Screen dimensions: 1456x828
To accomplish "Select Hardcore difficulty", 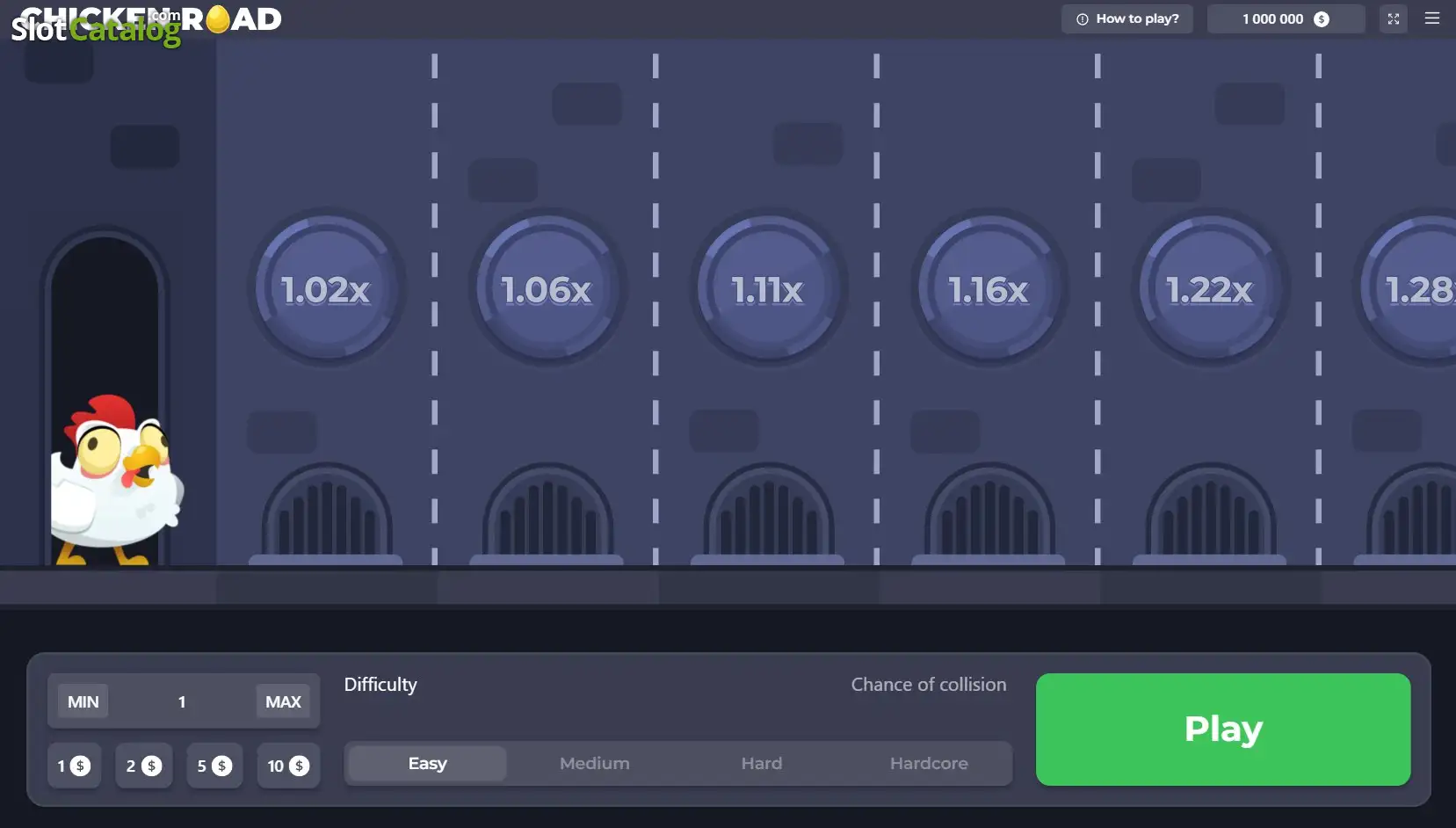I will (x=928, y=764).
